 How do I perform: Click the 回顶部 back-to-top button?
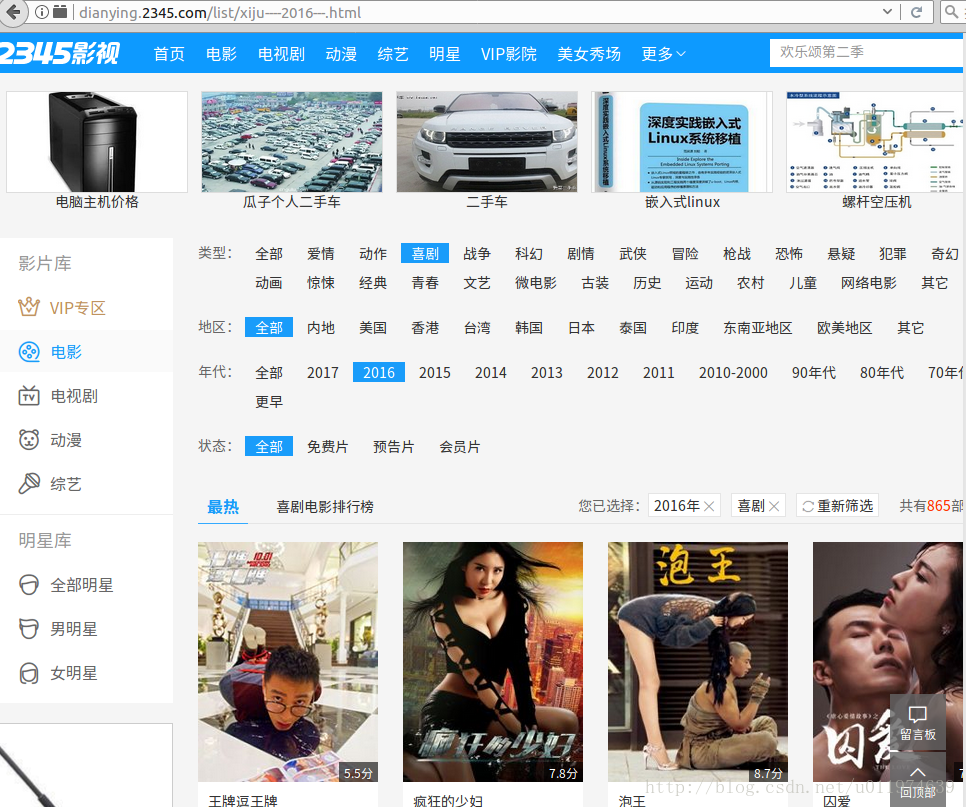click(918, 779)
